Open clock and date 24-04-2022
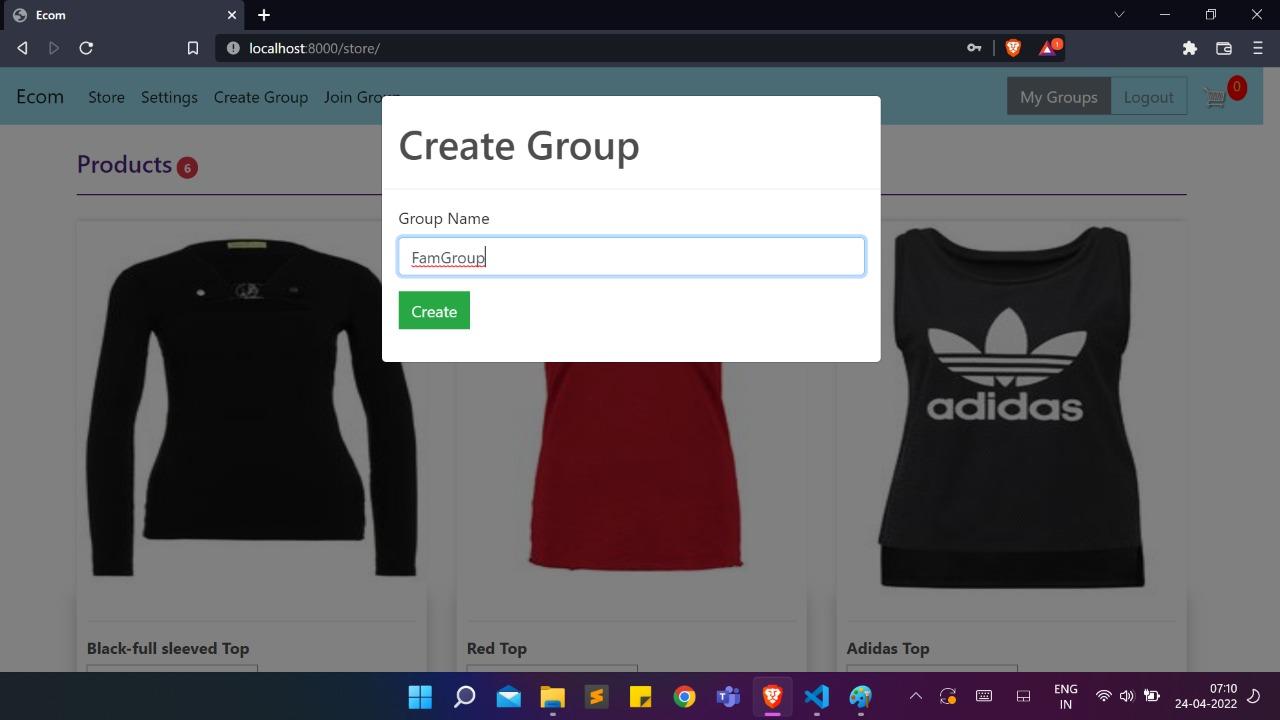The width and height of the screenshot is (1280, 720). pyautogui.click(x=1206, y=696)
